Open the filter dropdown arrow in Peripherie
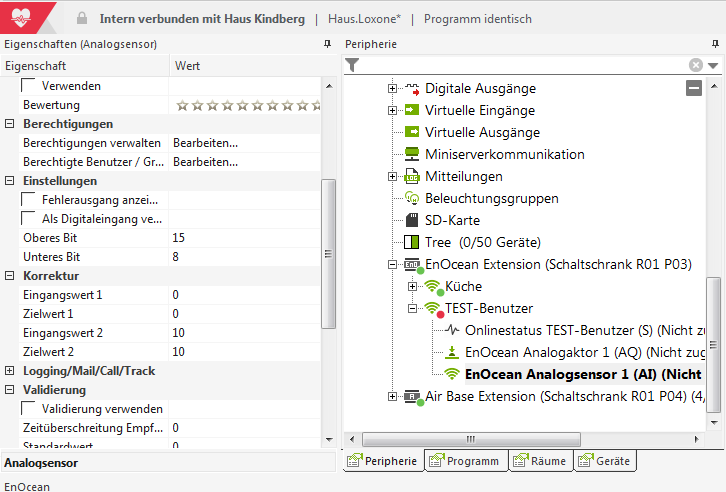The width and height of the screenshot is (726, 492). click(713, 66)
